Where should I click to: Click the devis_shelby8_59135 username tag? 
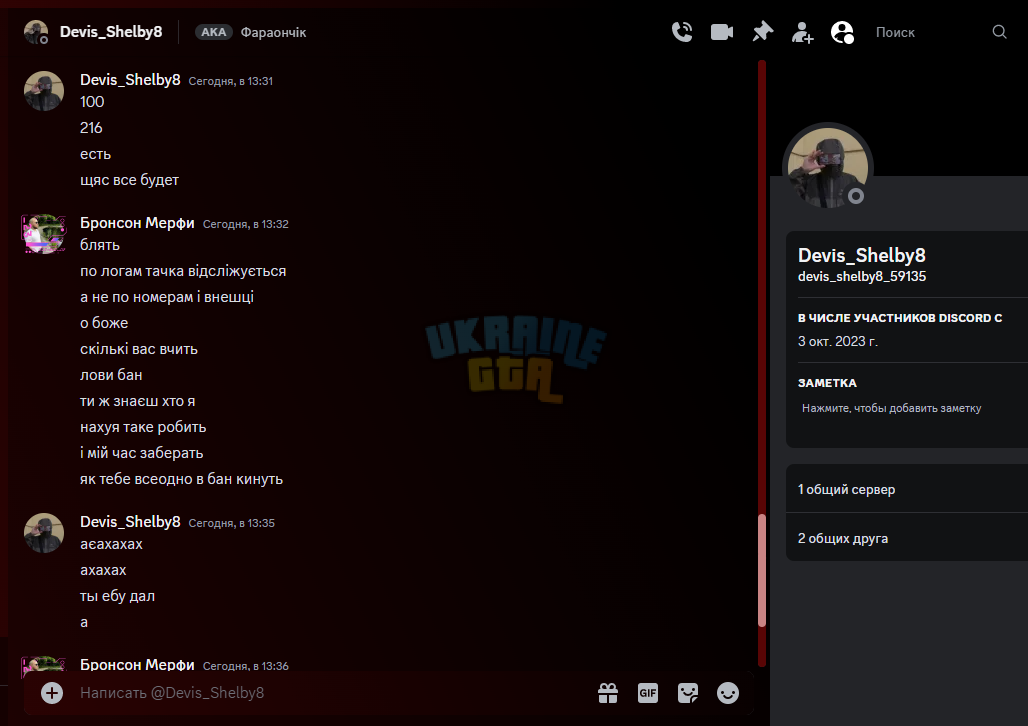tap(861, 277)
